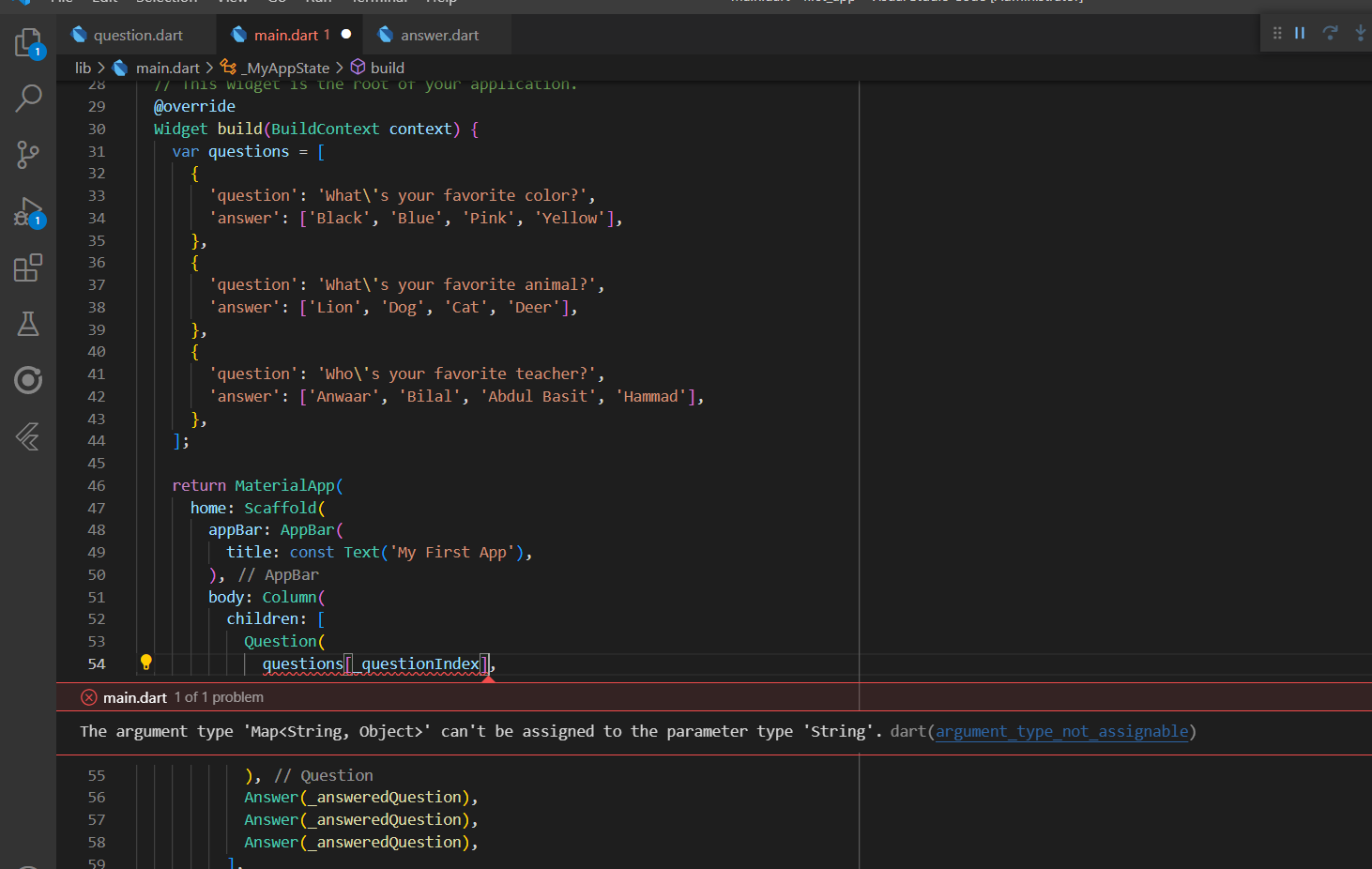
Task: Click the unsaved dot on main.dart tab
Action: [346, 34]
